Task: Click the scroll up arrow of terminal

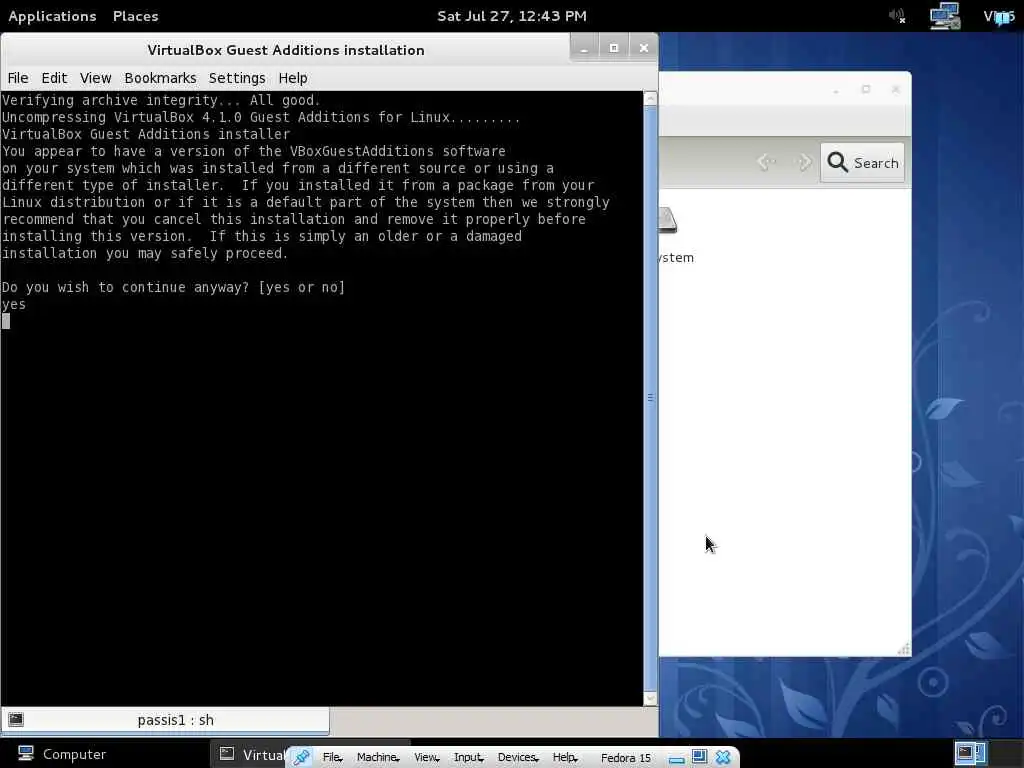Action: pos(650,99)
